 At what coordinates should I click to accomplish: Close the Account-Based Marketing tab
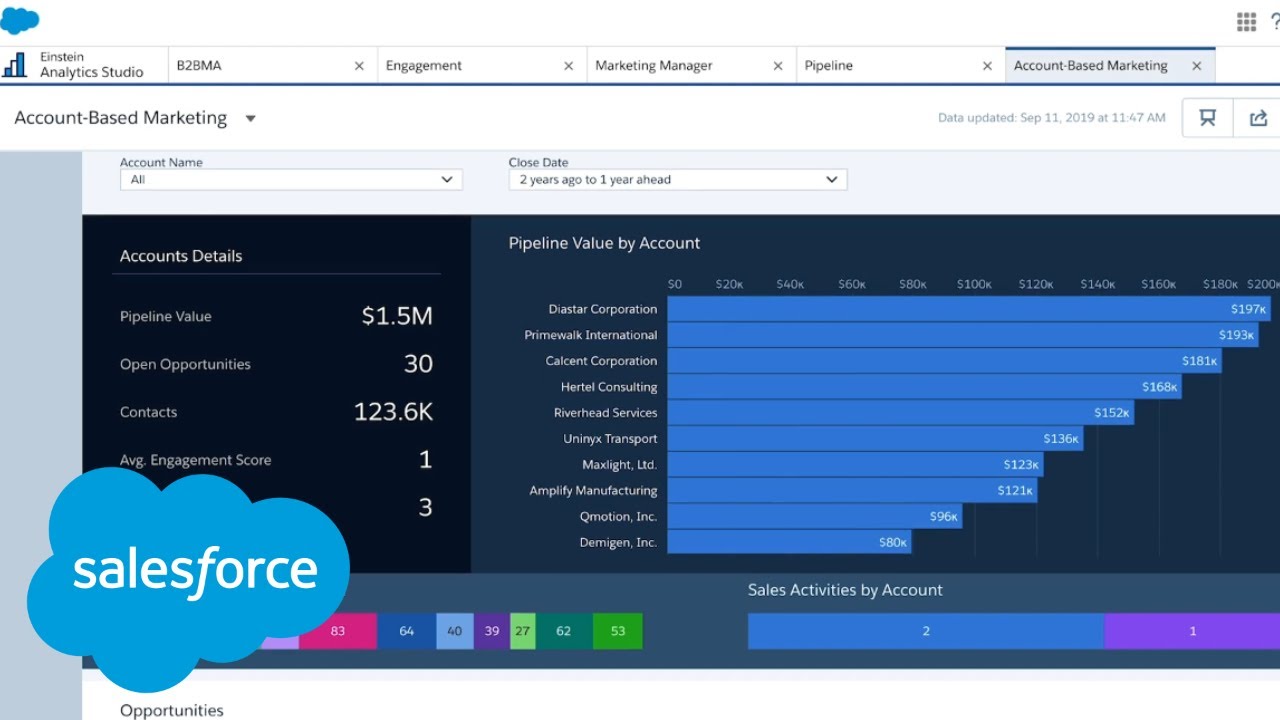[1196, 66]
